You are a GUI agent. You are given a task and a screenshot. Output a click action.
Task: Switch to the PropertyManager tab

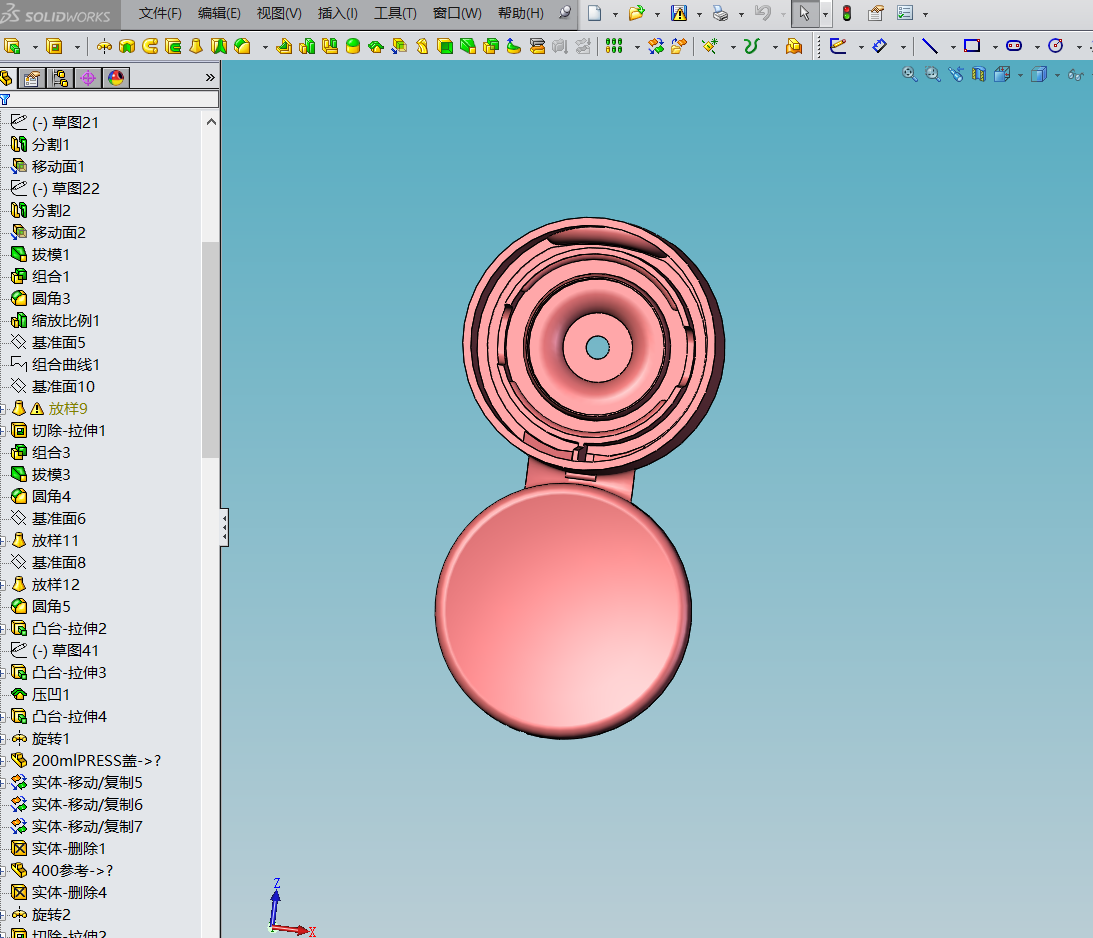[32, 77]
